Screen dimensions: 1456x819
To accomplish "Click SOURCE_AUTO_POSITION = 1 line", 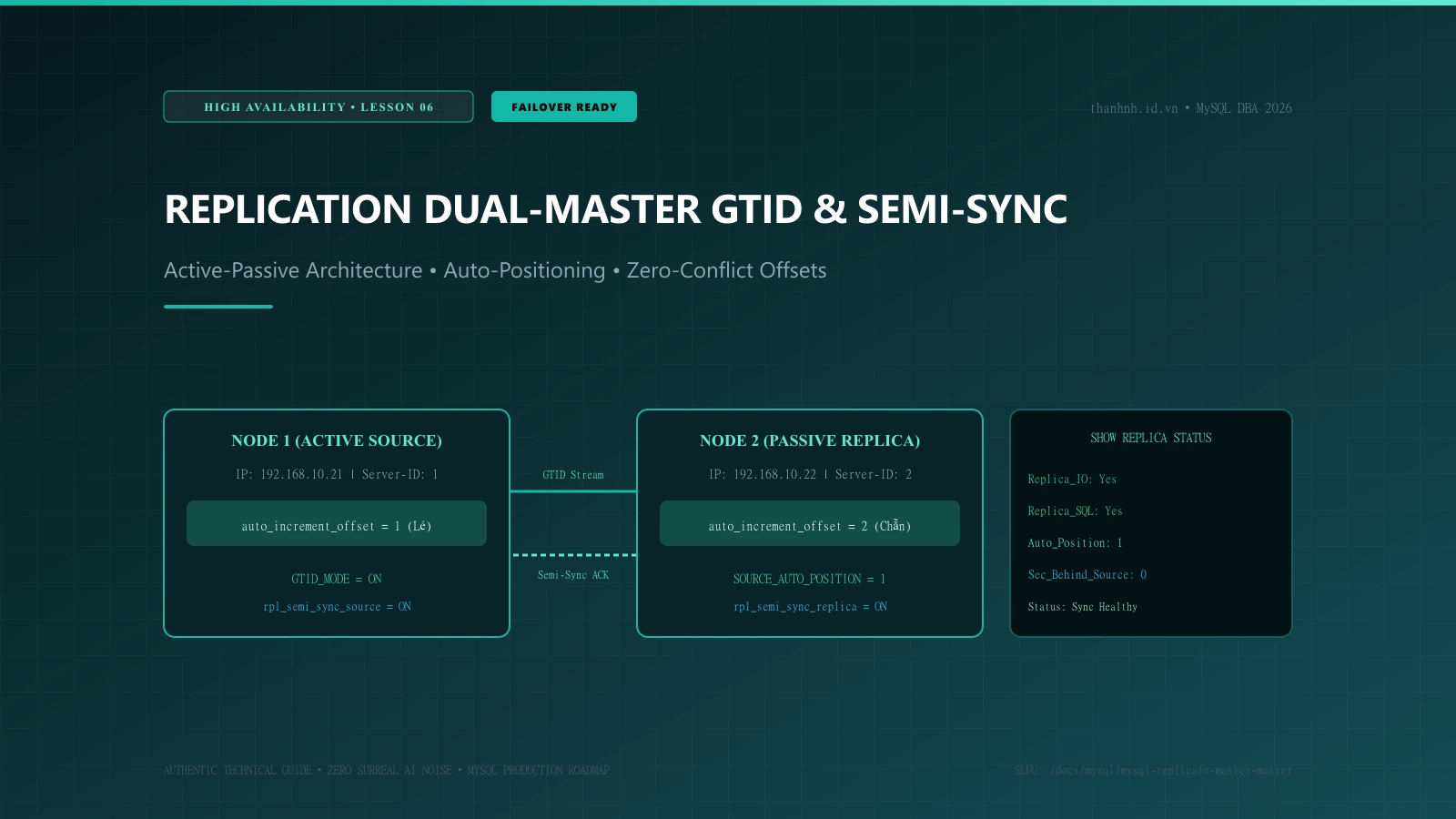I will pos(810,579).
